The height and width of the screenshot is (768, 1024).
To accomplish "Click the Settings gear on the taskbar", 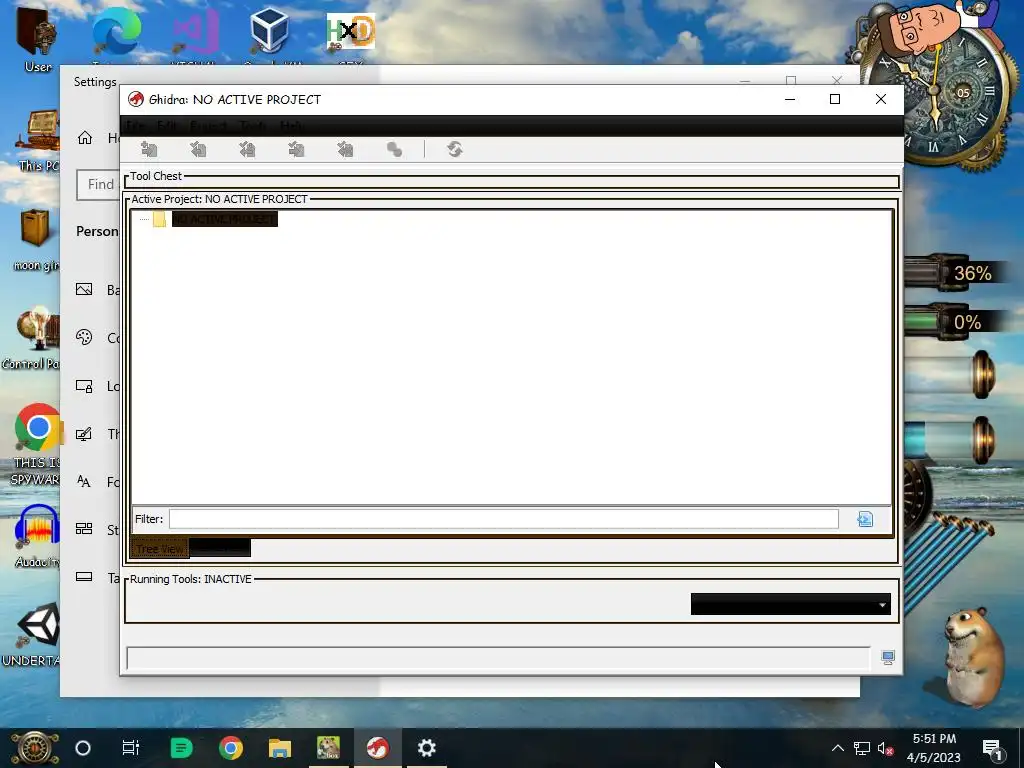I will [426, 748].
